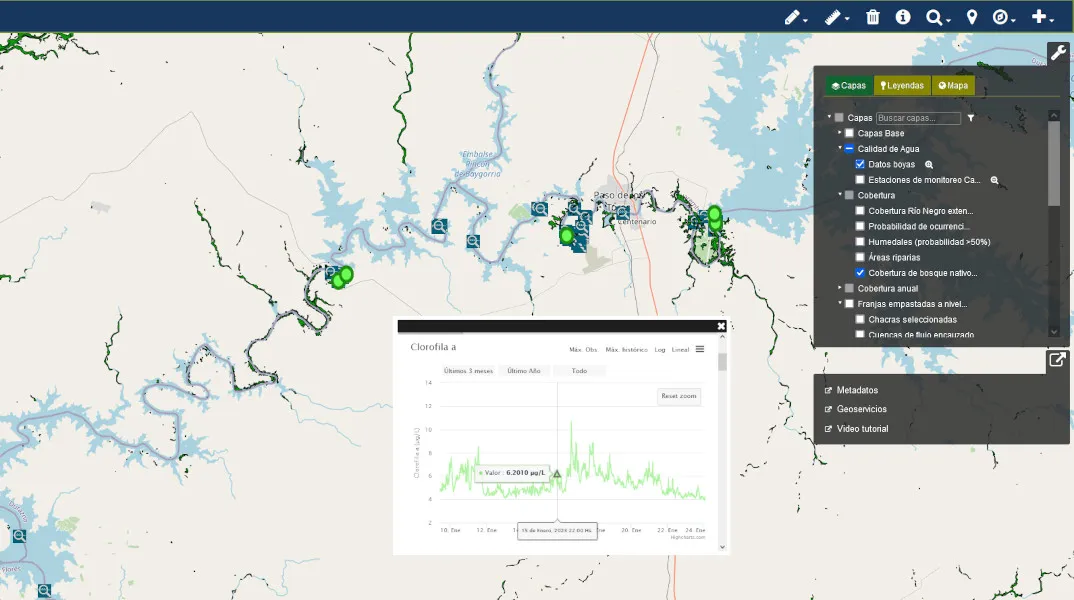Uncheck the Datos boyas layer
This screenshot has height=600, width=1074.
pos(860,164)
